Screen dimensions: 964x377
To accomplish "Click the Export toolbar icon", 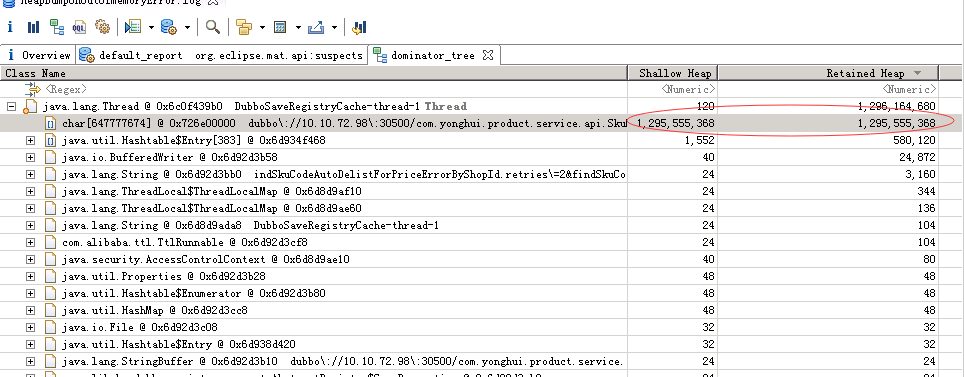I will coord(315,27).
